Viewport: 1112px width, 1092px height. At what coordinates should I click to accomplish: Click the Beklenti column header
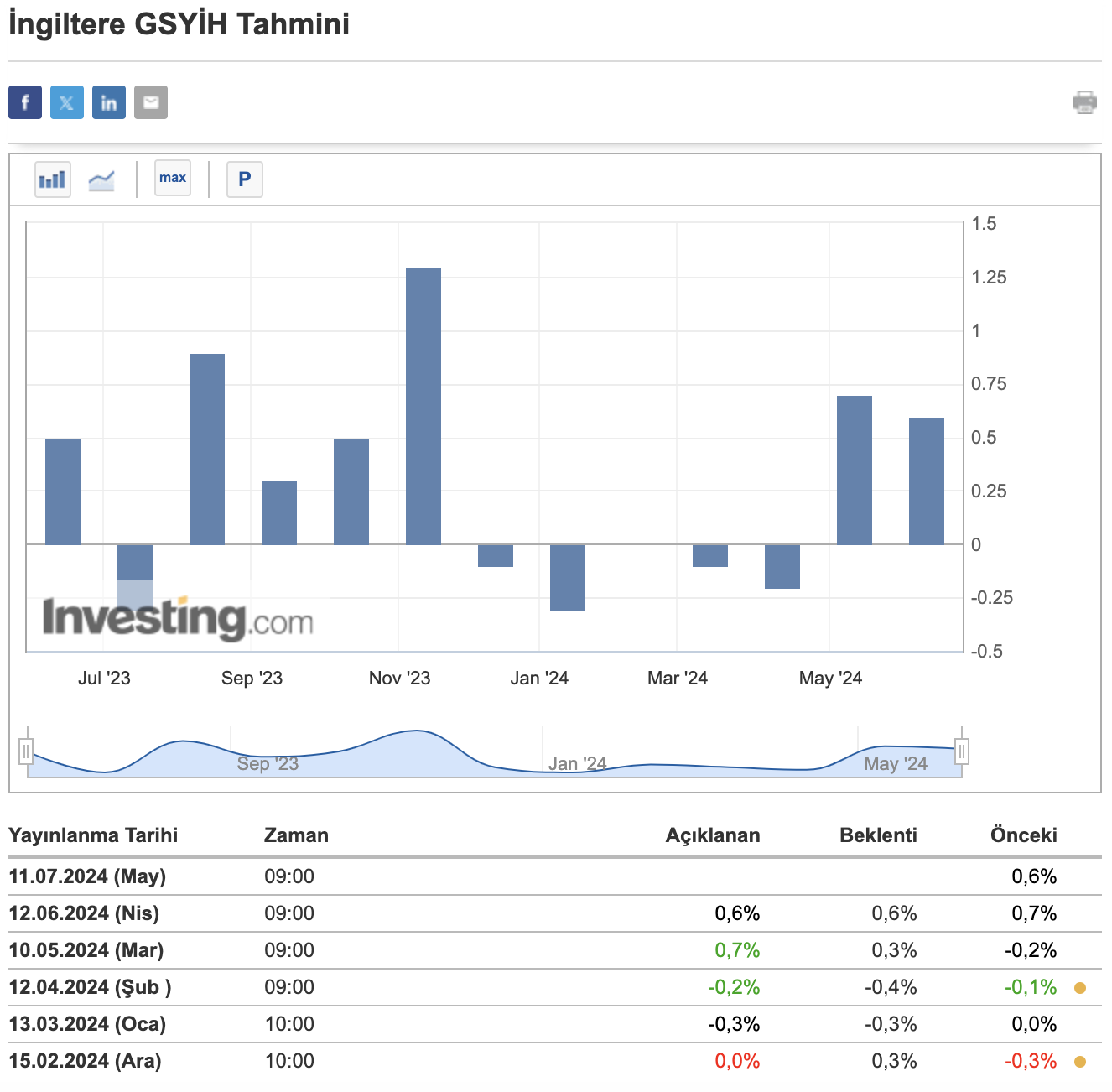pos(878,835)
